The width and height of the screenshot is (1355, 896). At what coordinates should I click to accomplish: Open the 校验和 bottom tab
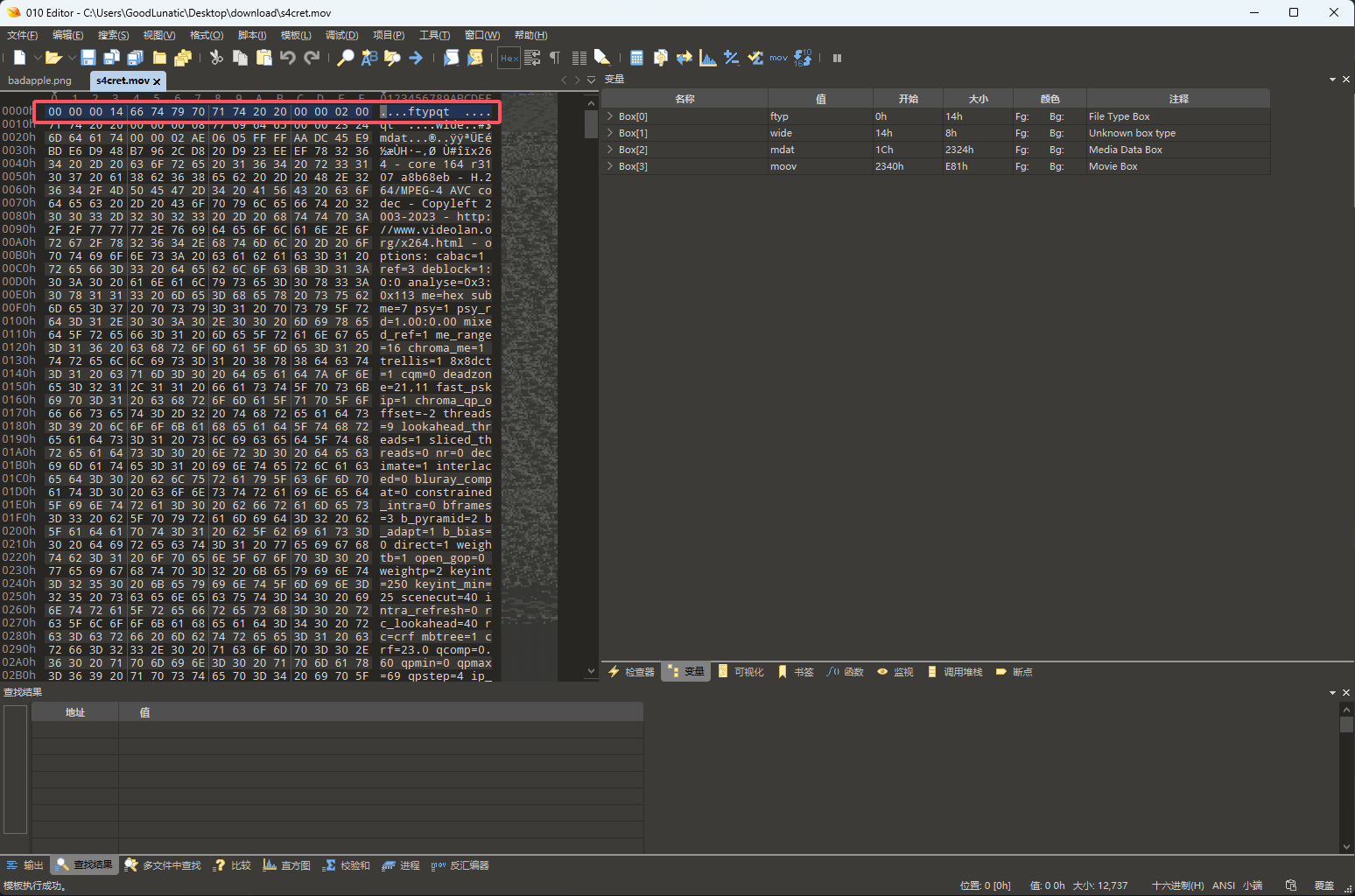346,865
